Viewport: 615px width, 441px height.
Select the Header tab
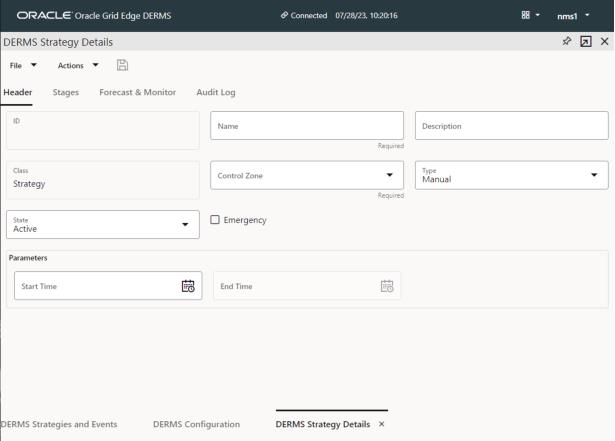[18, 92]
